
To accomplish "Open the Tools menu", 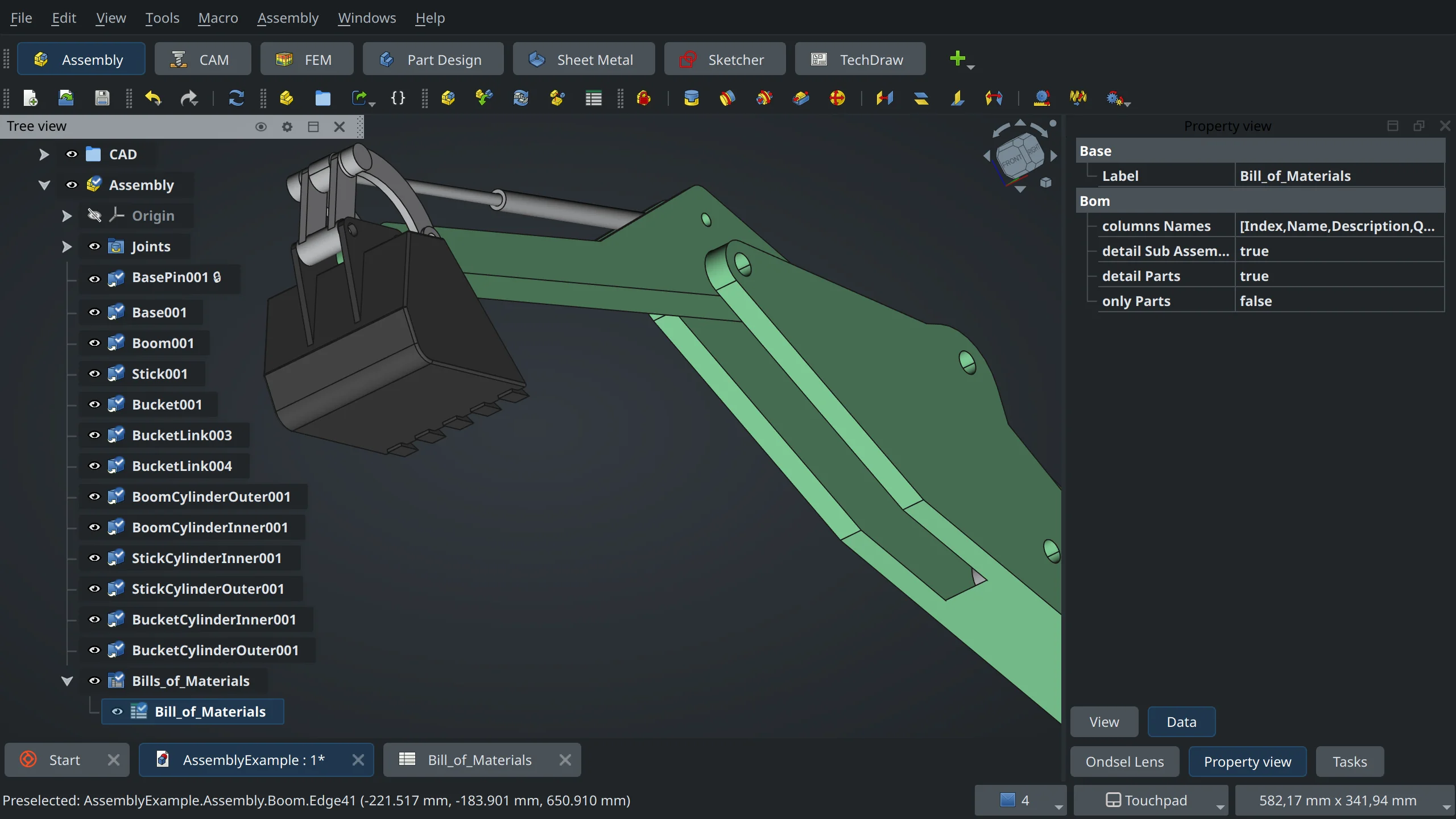I will [160, 17].
